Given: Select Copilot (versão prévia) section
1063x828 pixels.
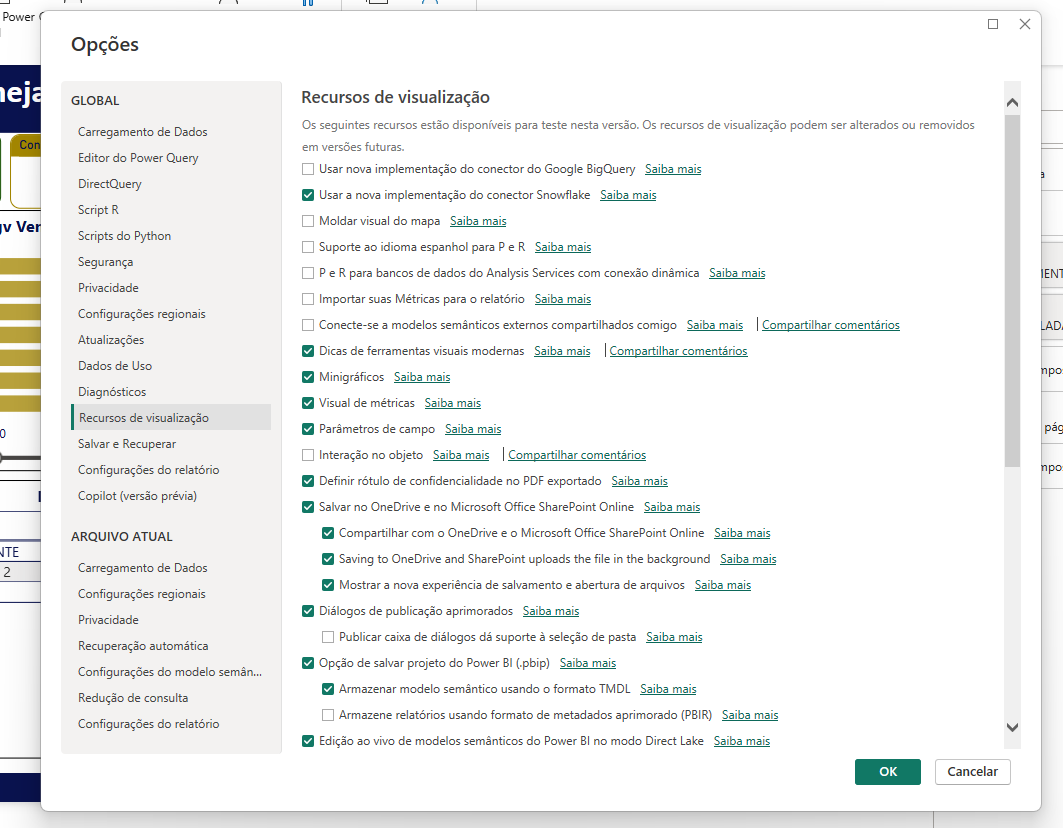Looking at the screenshot, I should tap(171, 496).
